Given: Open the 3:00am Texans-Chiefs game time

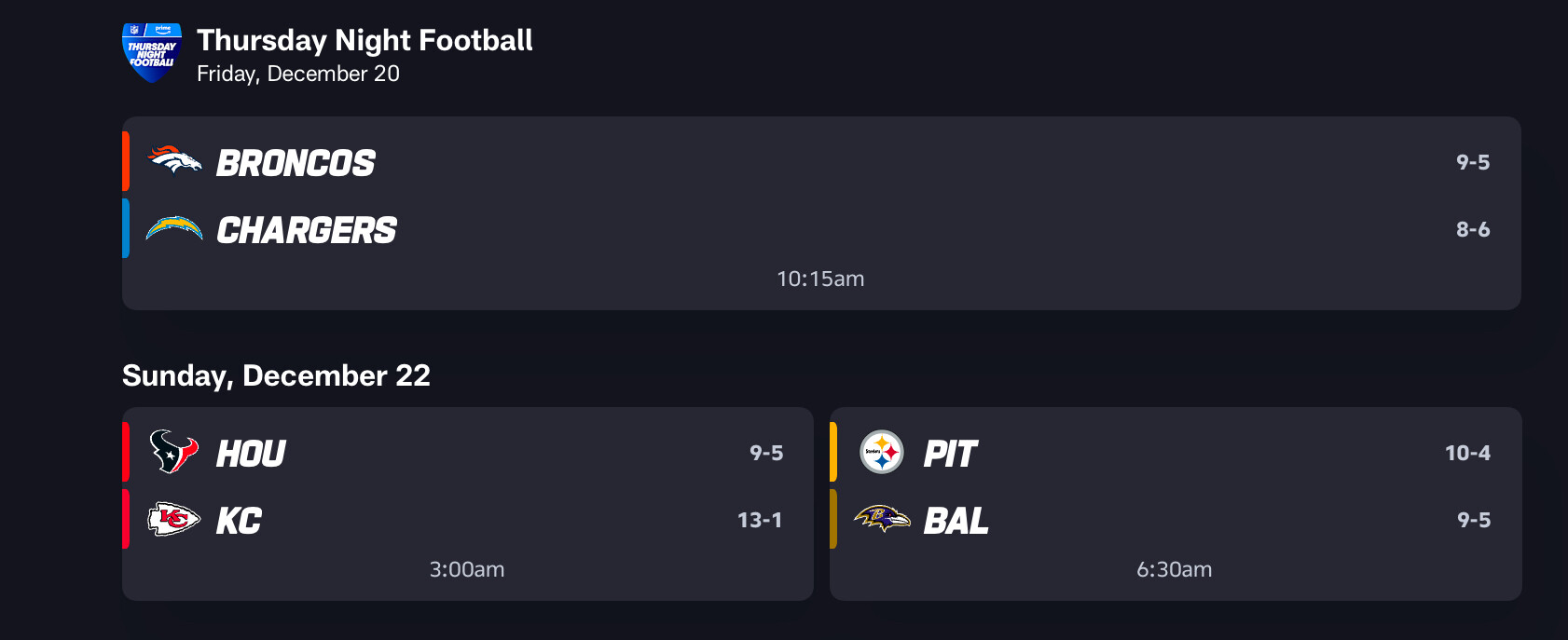Looking at the screenshot, I should point(467,569).
